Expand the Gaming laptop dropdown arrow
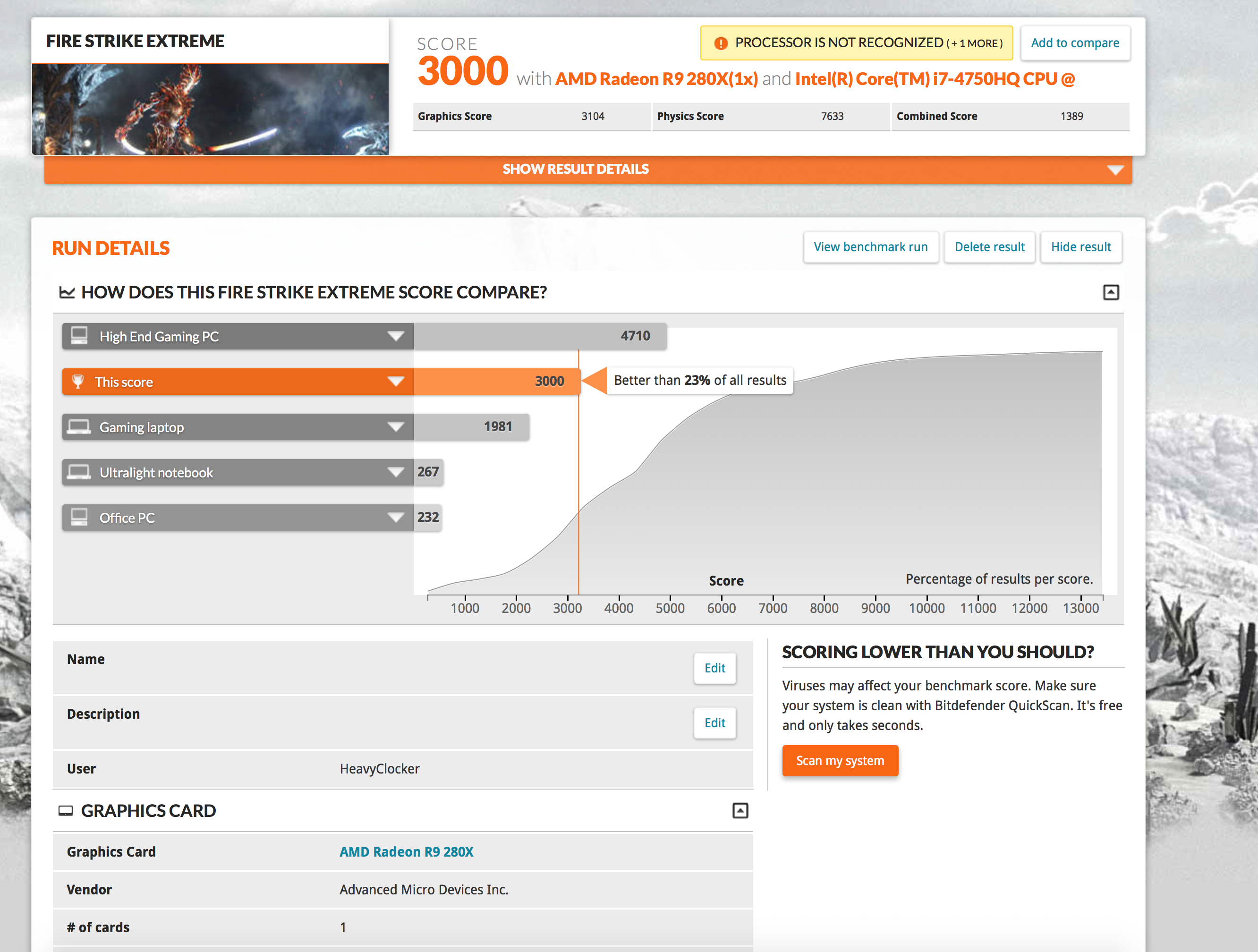The image size is (1258, 952). click(x=396, y=426)
